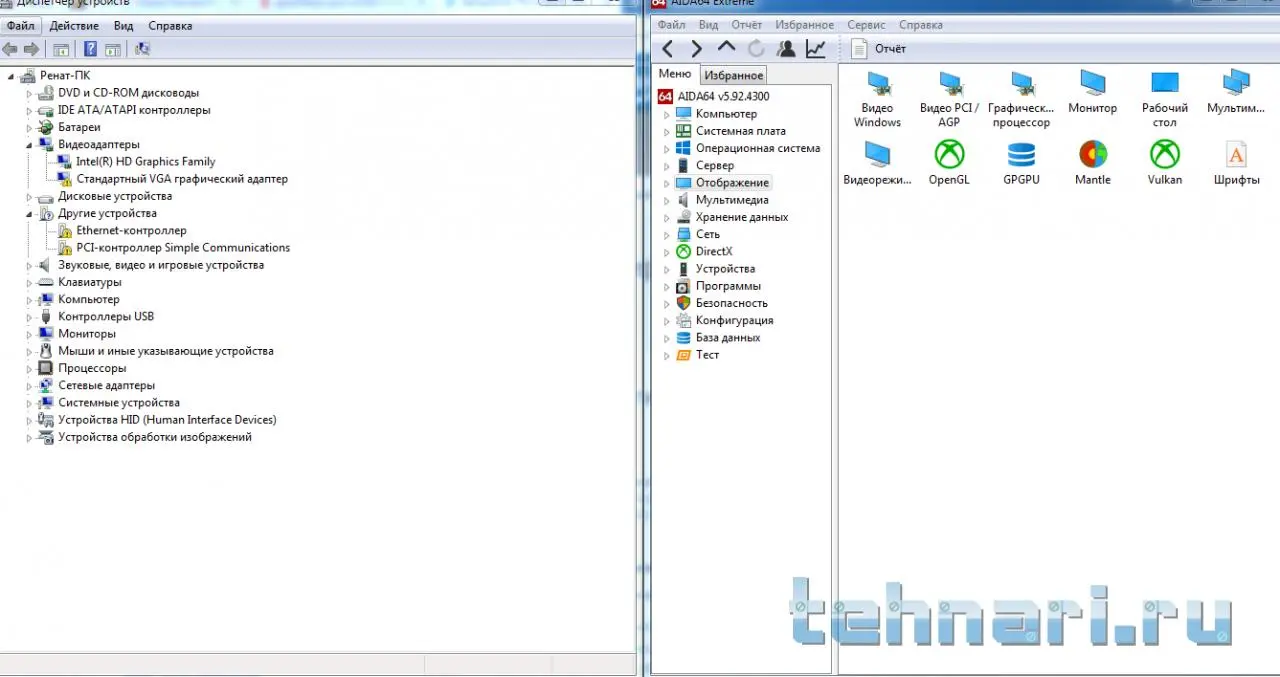Screen dimensions: 1280x677
Task: Click Device Manager help question-mark toolbar icon
Action: click(x=90, y=49)
